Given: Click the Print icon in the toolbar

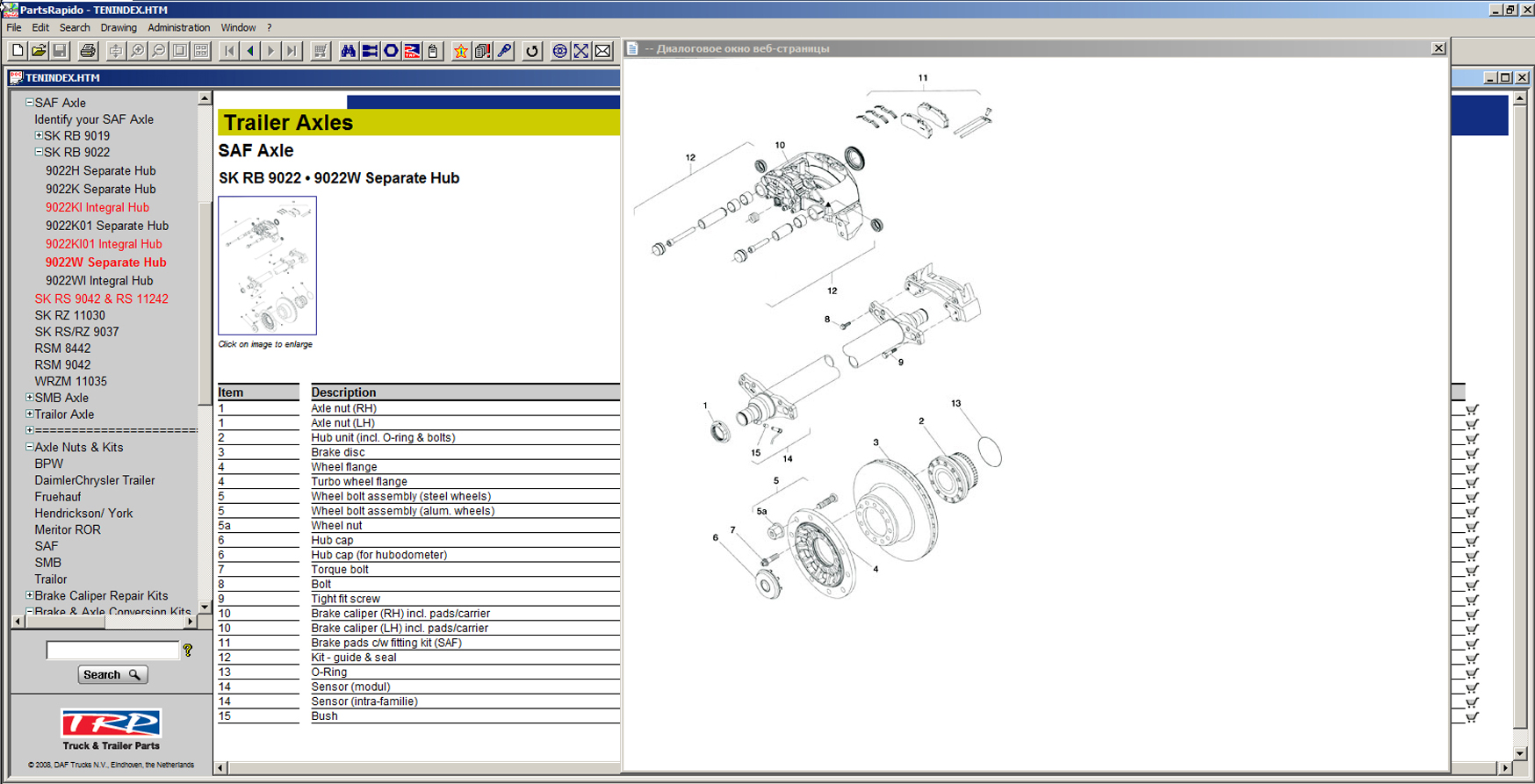Looking at the screenshot, I should [x=87, y=51].
